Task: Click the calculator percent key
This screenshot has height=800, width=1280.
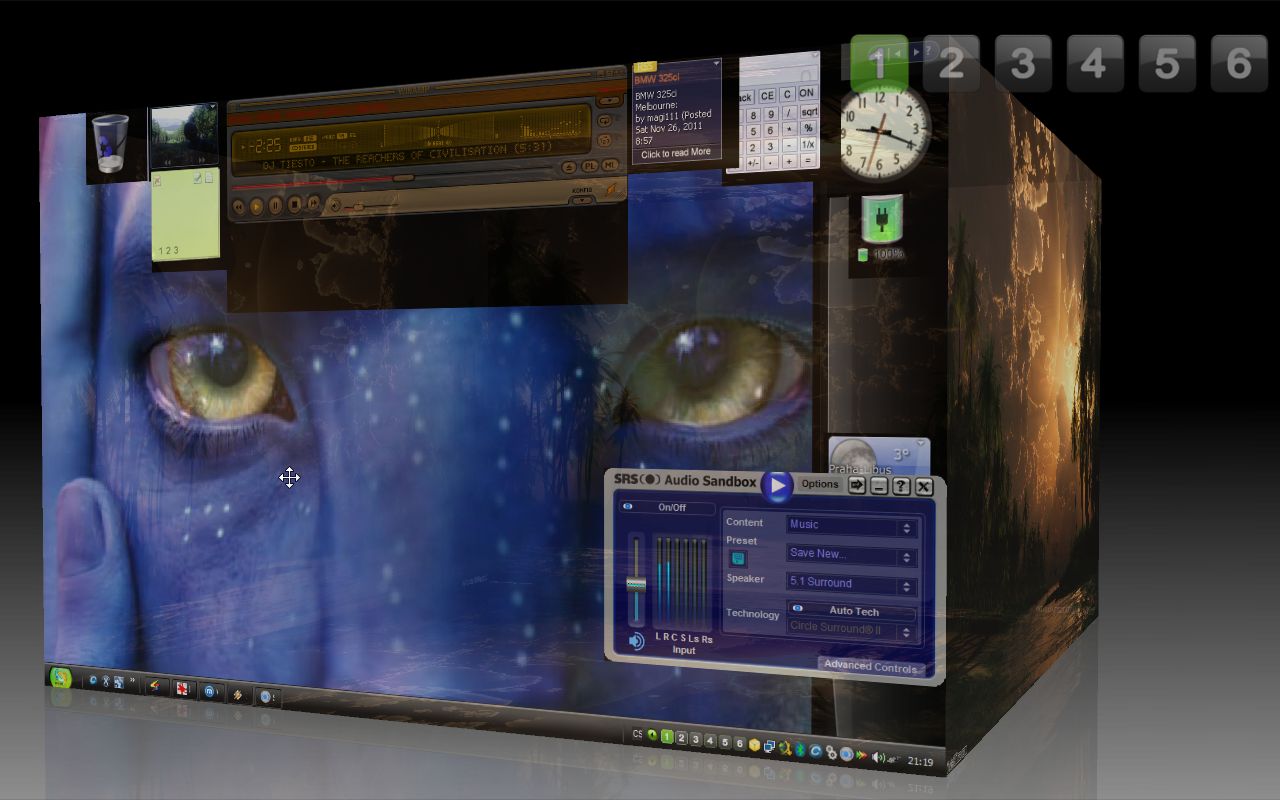Action: pos(808,129)
